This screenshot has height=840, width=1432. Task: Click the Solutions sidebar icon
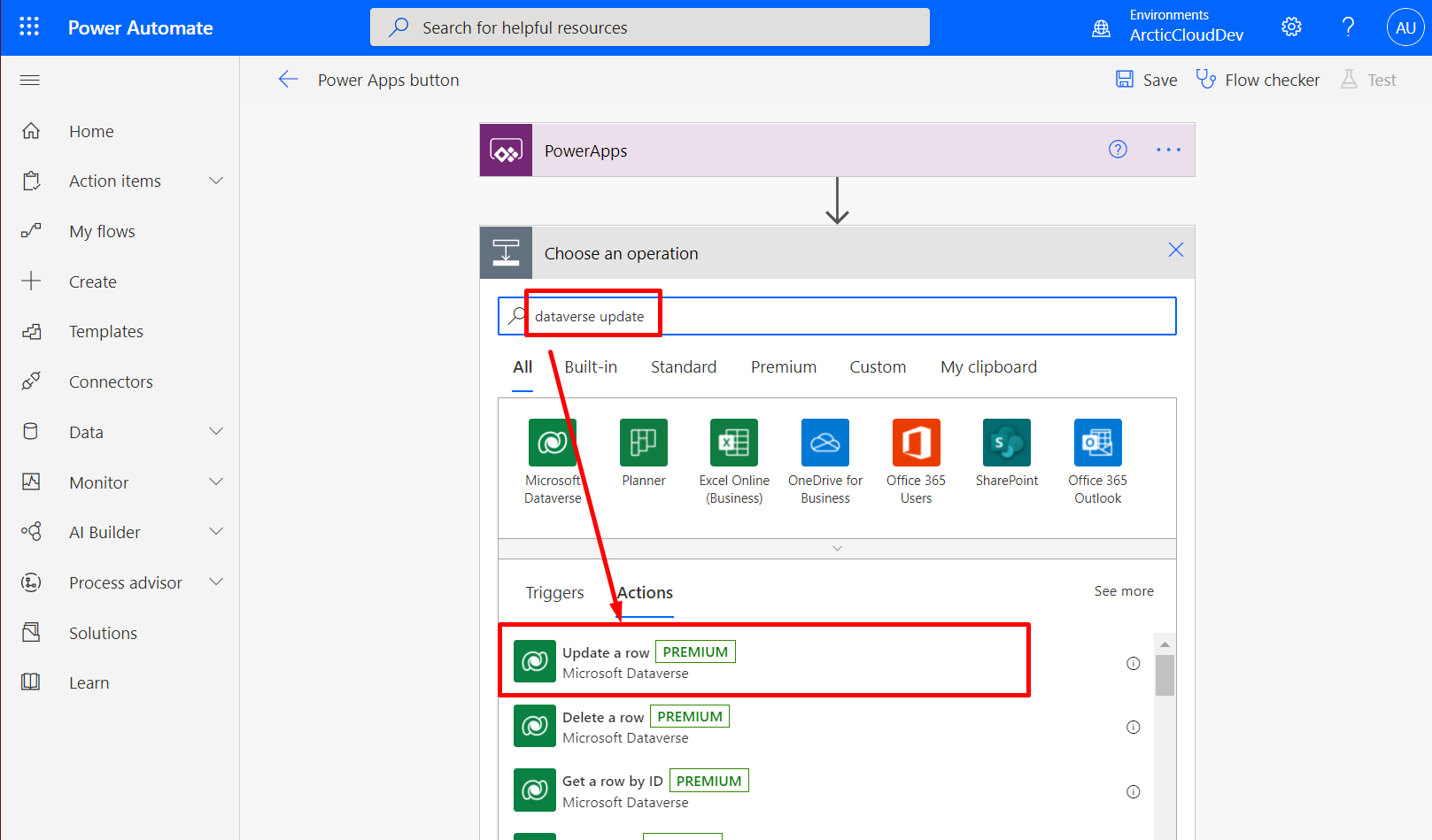31,632
